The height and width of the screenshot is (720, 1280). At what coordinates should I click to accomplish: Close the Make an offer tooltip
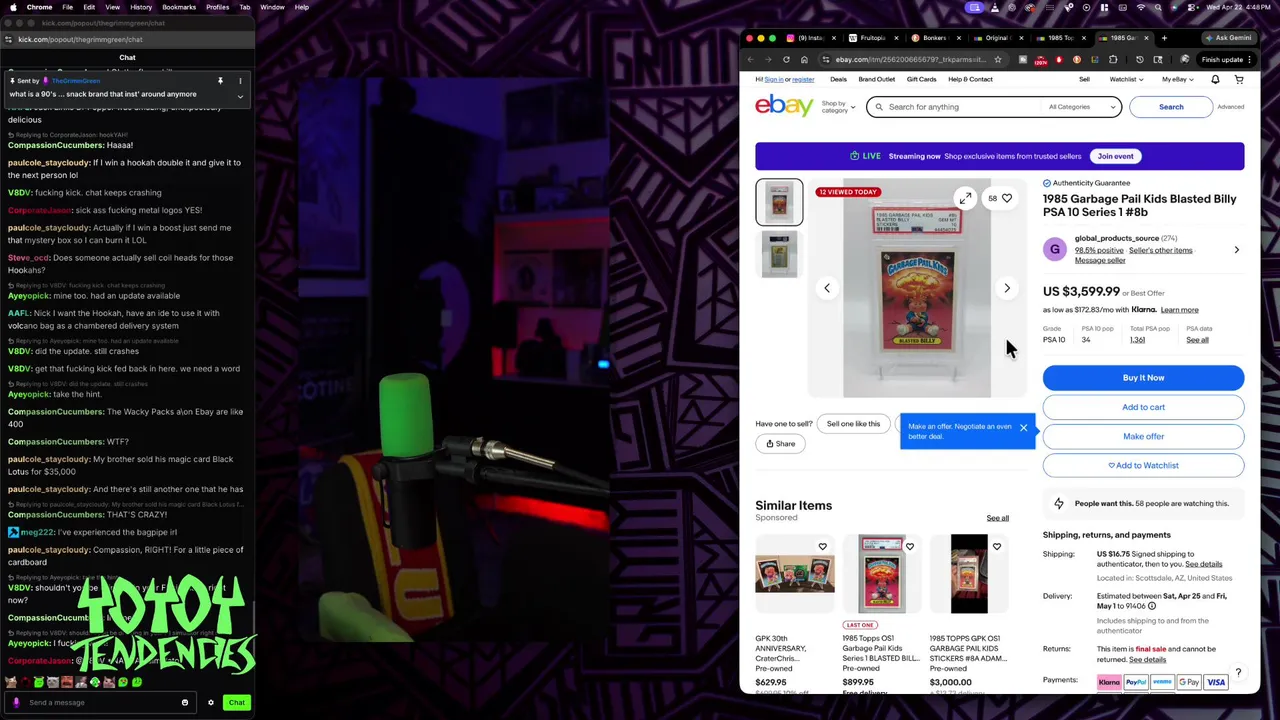(x=1023, y=428)
